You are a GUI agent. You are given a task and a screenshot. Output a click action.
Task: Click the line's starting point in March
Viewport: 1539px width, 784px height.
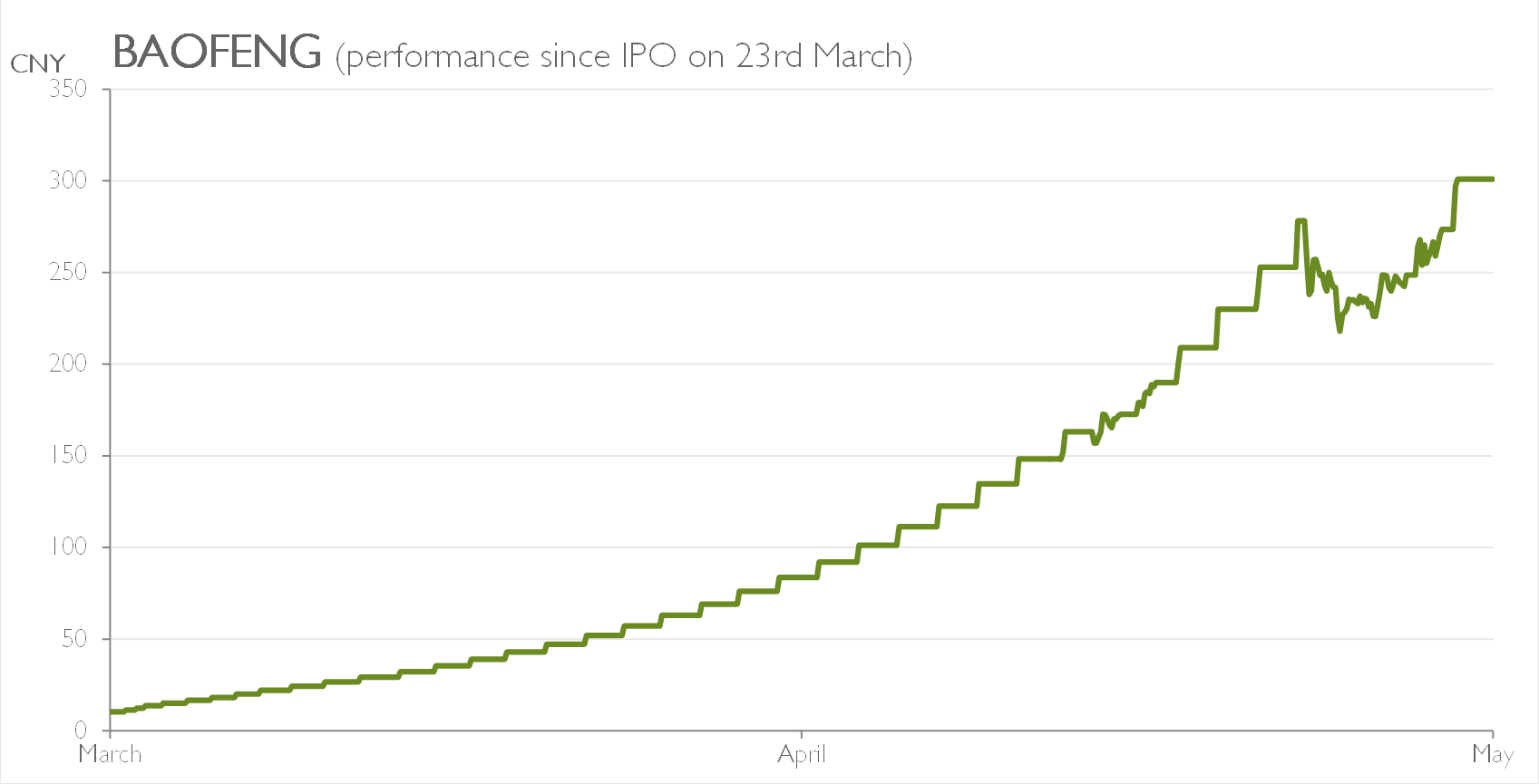pyautogui.click(x=112, y=711)
